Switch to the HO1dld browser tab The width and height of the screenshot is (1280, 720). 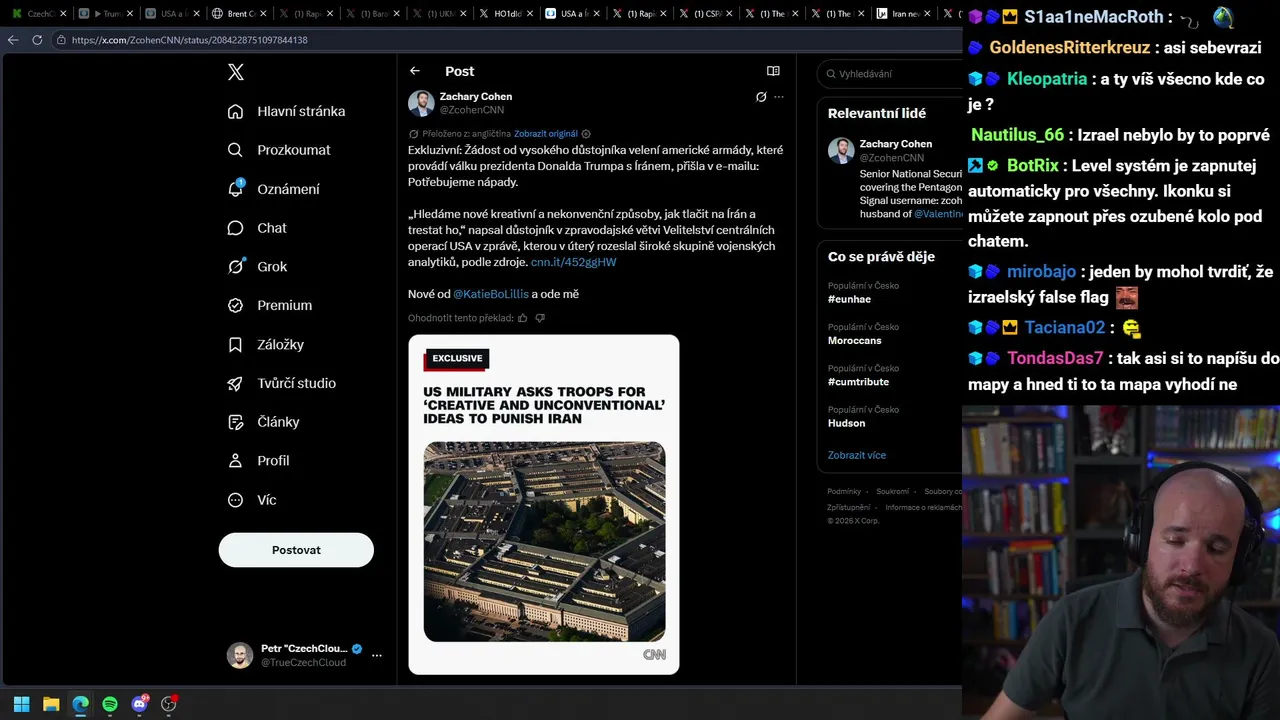point(507,14)
